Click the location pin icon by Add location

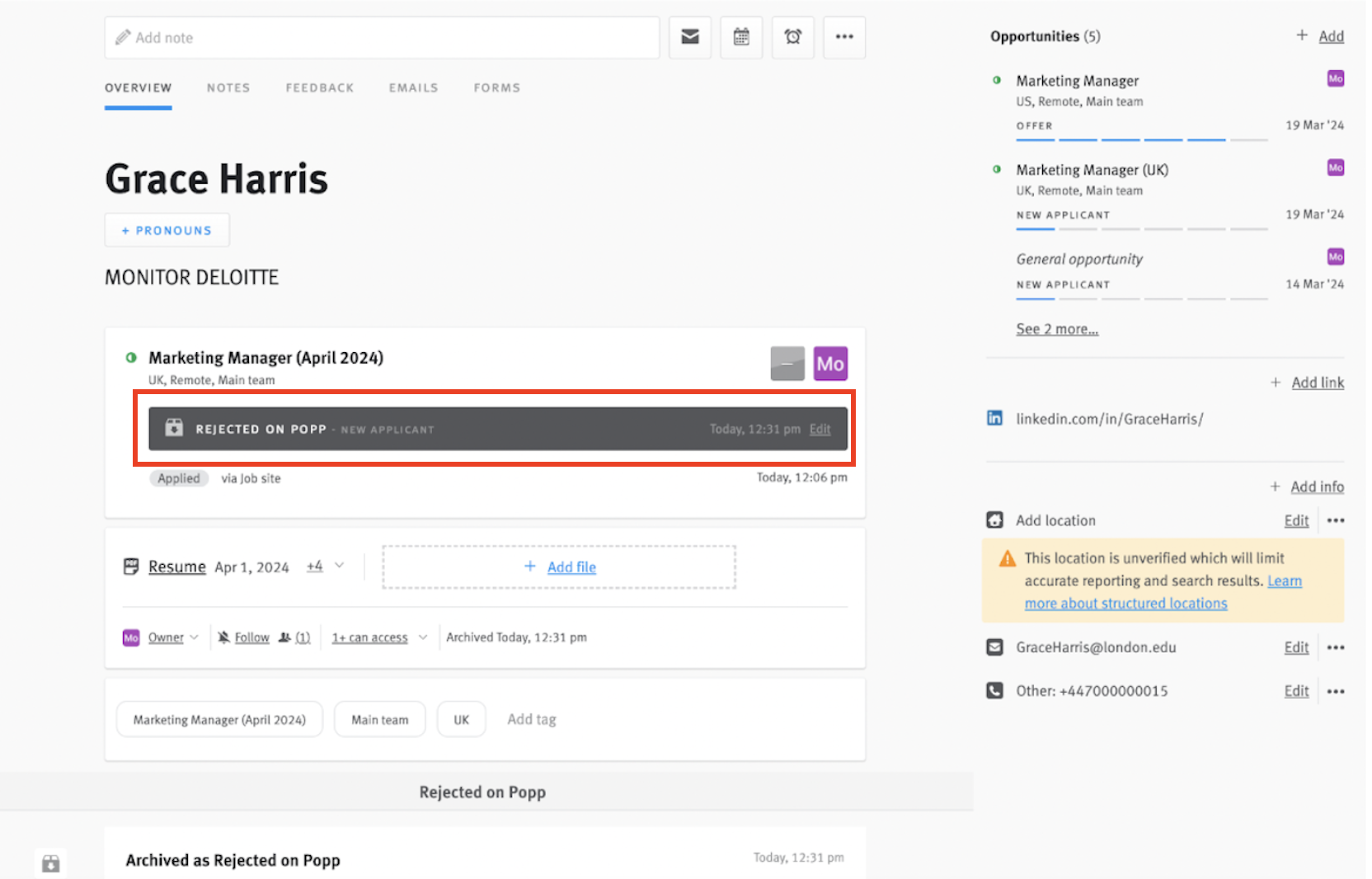[x=995, y=520]
